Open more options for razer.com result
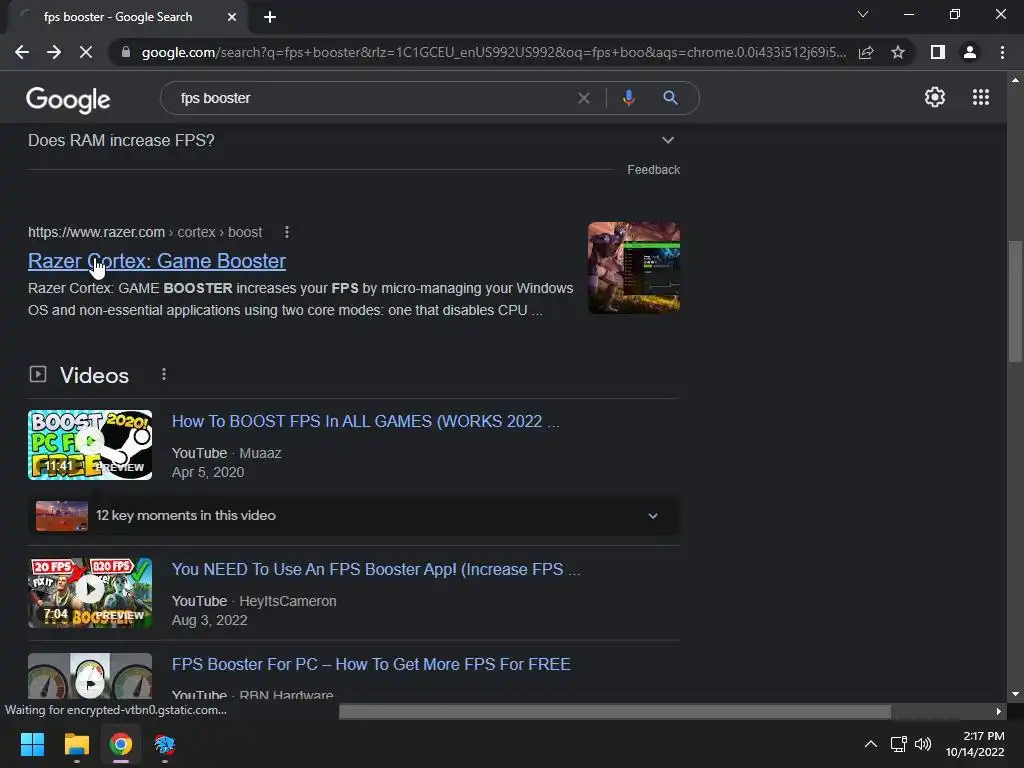This screenshot has height=768, width=1024. [287, 232]
